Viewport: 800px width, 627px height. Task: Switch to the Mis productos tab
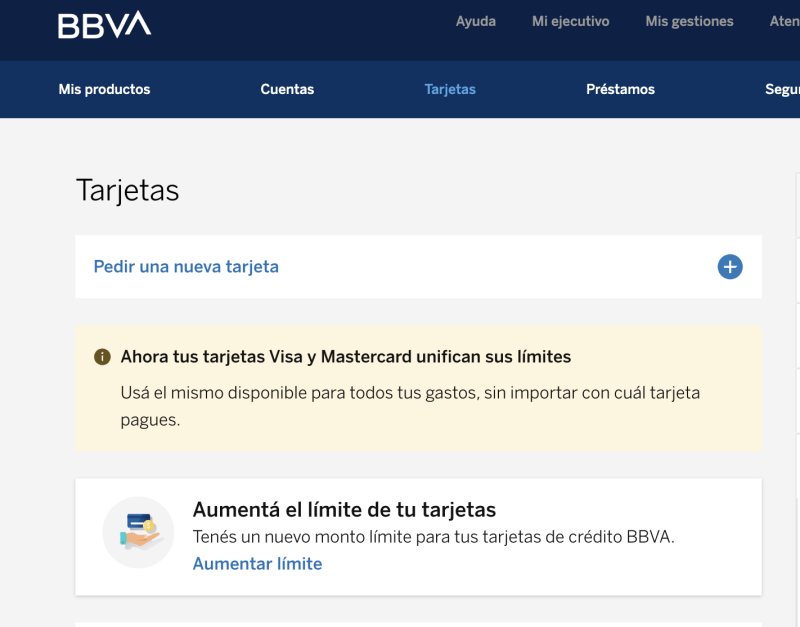pyautogui.click(x=104, y=89)
